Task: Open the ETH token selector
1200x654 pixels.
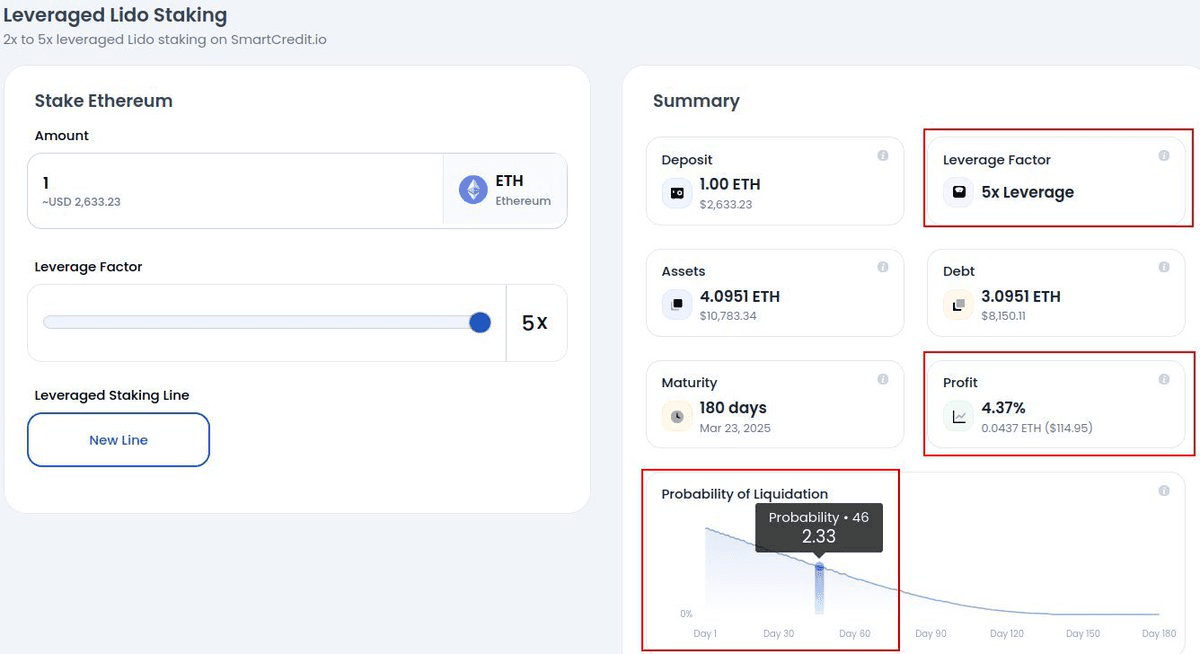Action: click(x=505, y=190)
